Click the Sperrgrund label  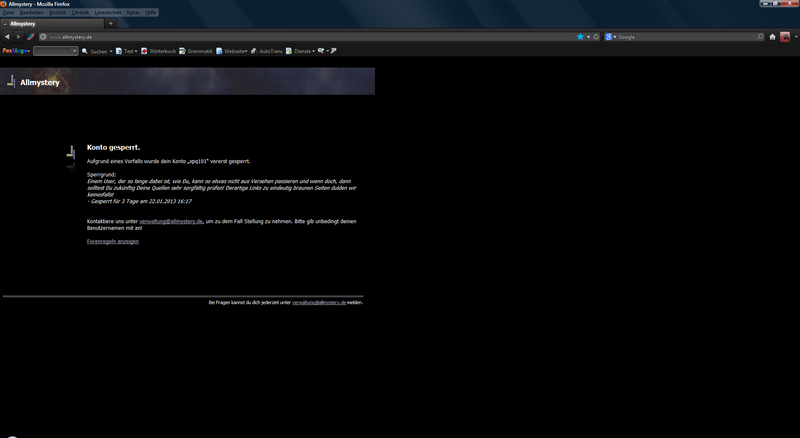(102, 175)
